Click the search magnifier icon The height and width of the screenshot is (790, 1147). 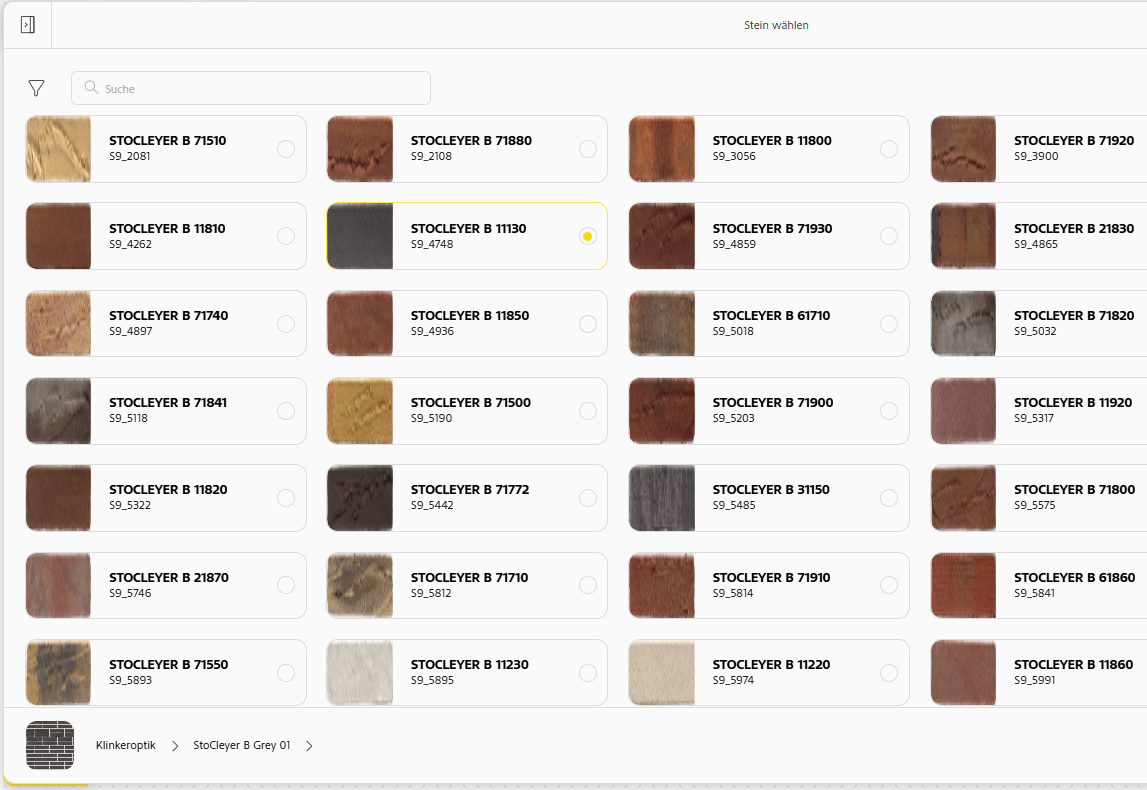pyautogui.click(x=91, y=88)
